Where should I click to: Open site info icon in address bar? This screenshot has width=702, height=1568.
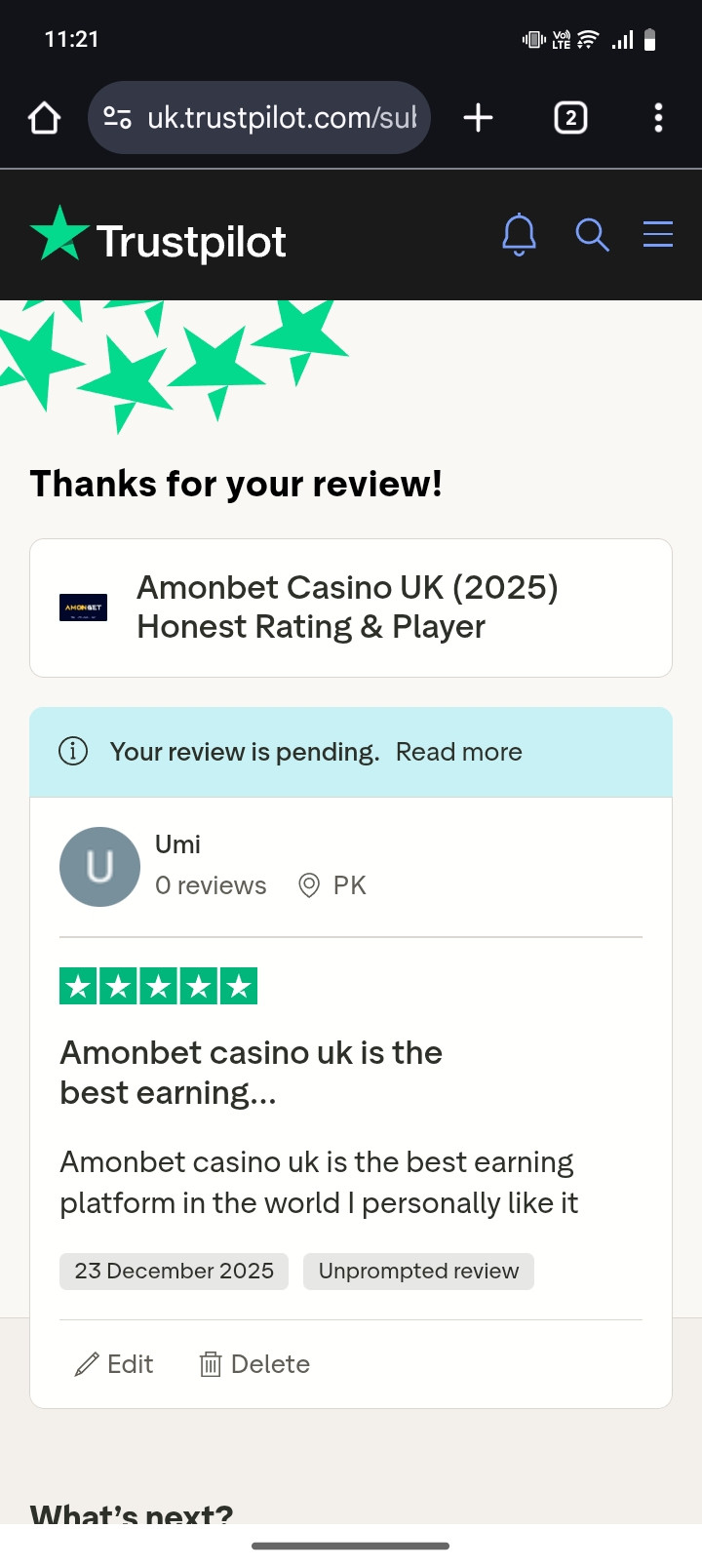click(117, 118)
